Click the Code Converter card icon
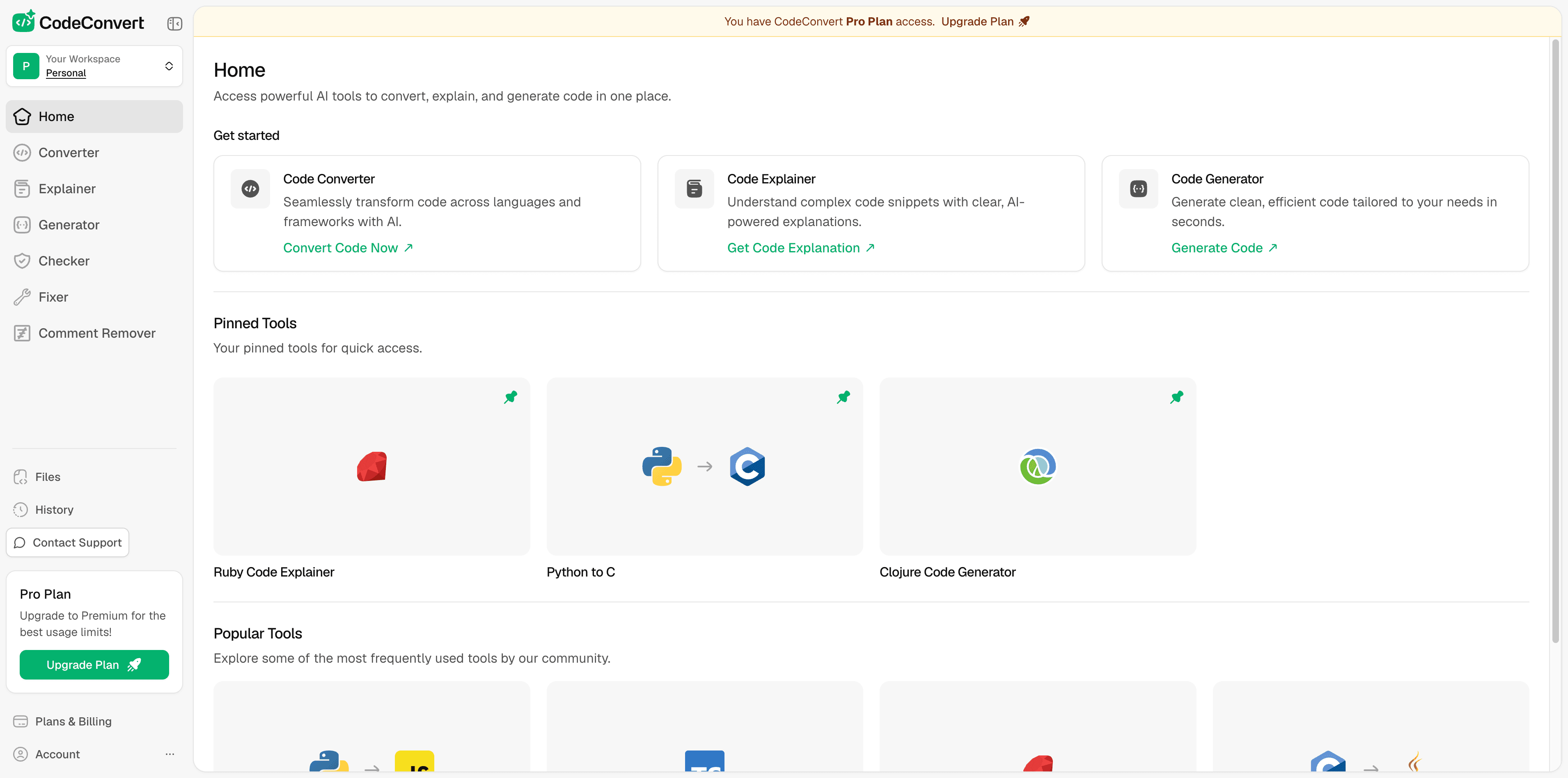The height and width of the screenshot is (778, 1568). (250, 189)
